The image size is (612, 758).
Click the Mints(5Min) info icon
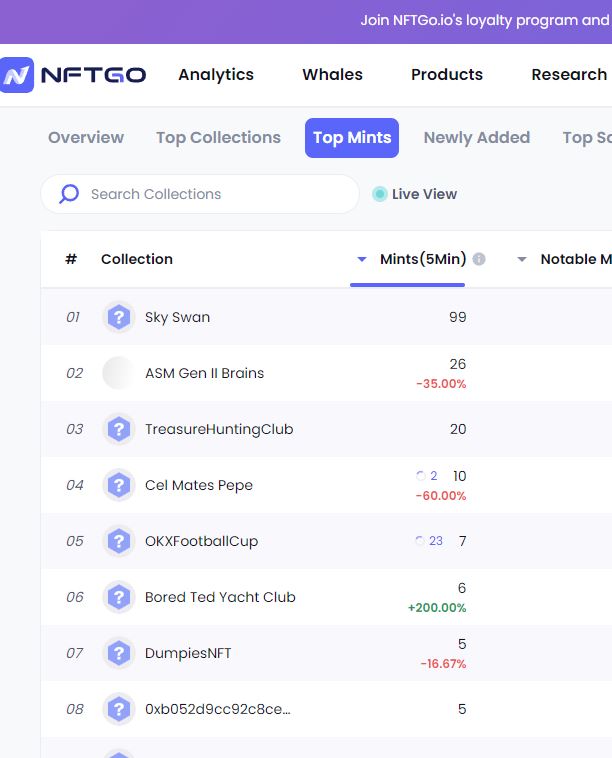point(479,259)
